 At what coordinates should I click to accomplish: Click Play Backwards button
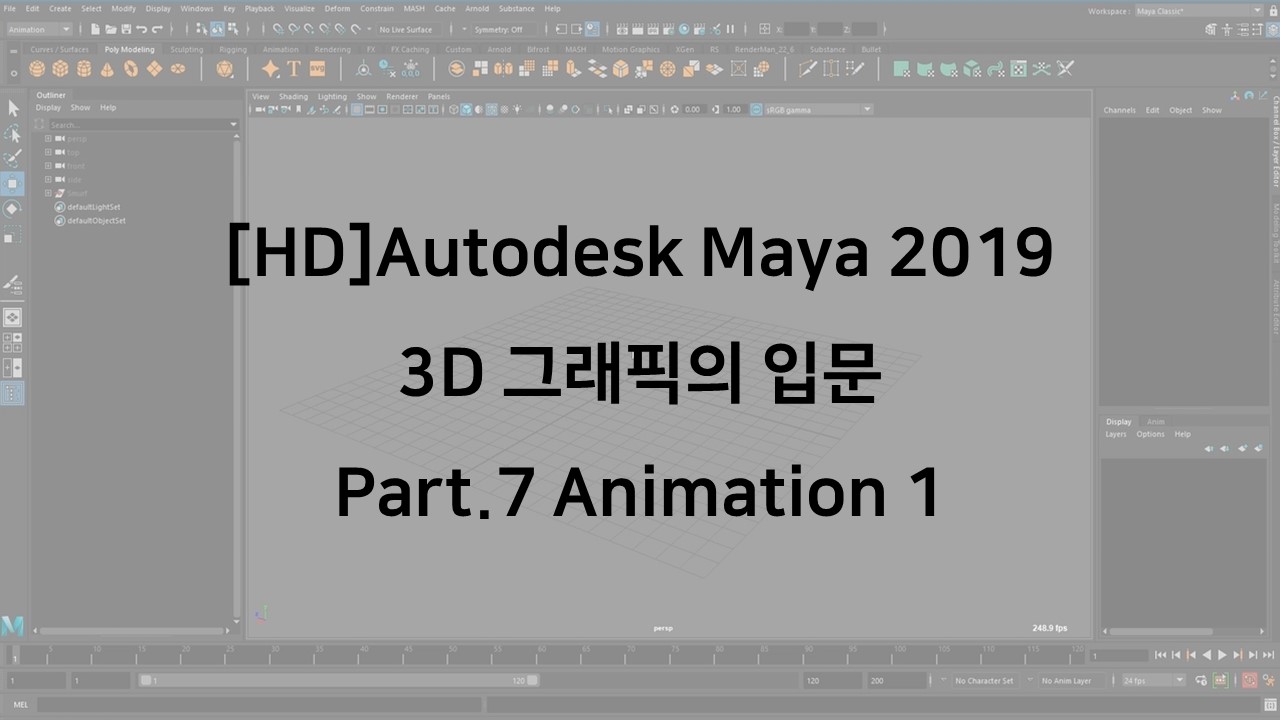[1206, 655]
